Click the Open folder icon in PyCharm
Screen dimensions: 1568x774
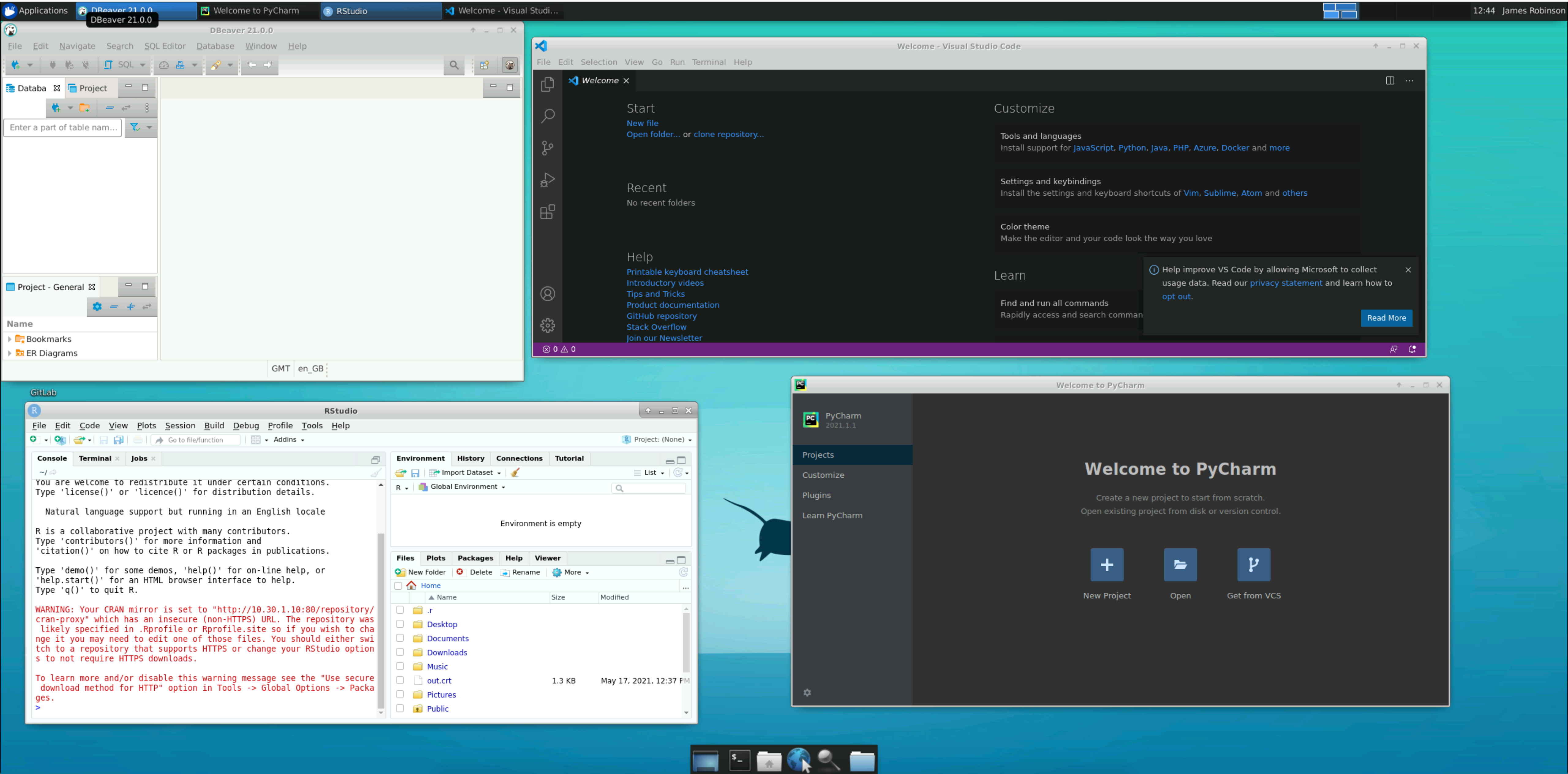pos(1180,565)
